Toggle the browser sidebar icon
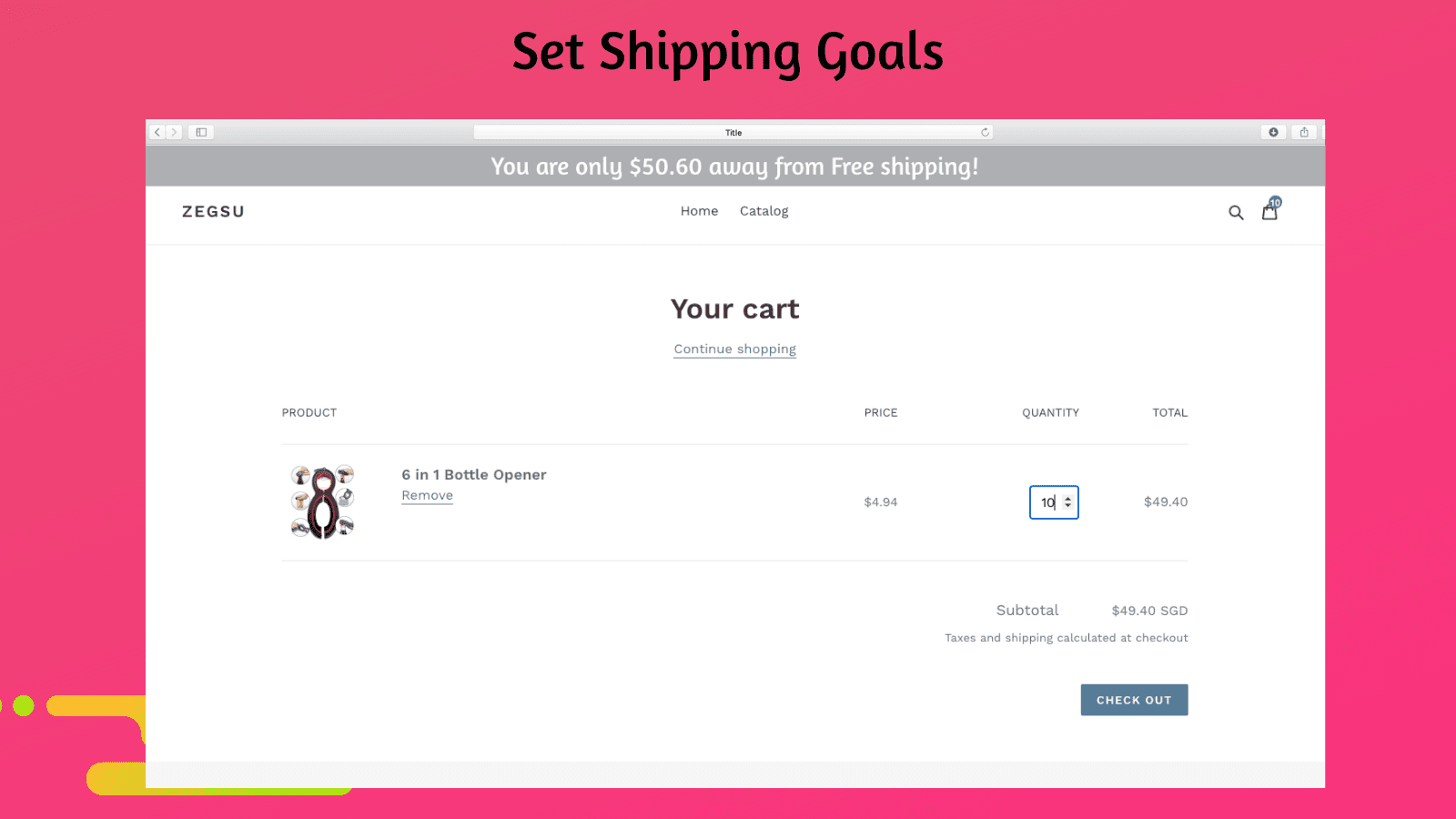This screenshot has height=819, width=1456. click(x=200, y=131)
